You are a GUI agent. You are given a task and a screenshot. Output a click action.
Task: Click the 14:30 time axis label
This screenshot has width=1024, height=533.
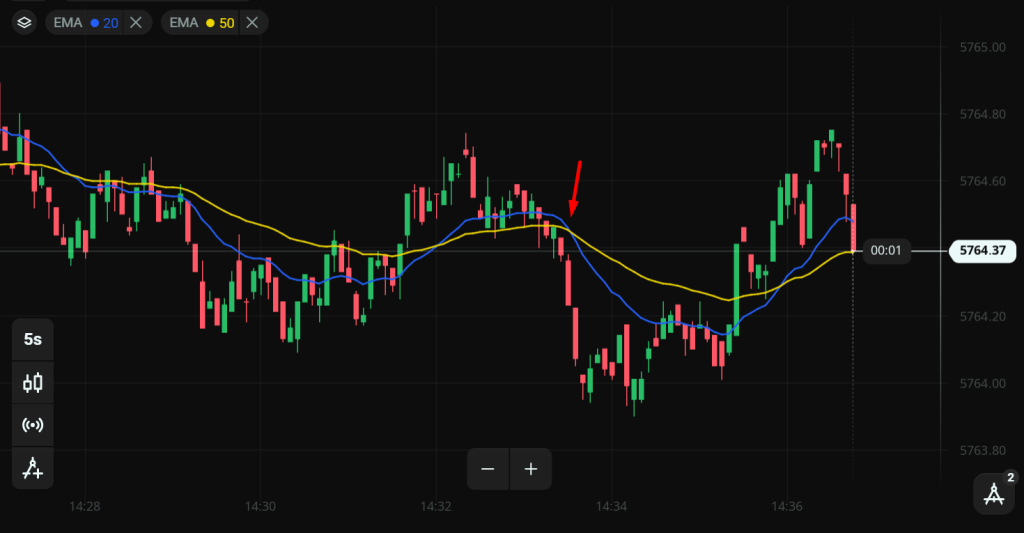(x=260, y=507)
